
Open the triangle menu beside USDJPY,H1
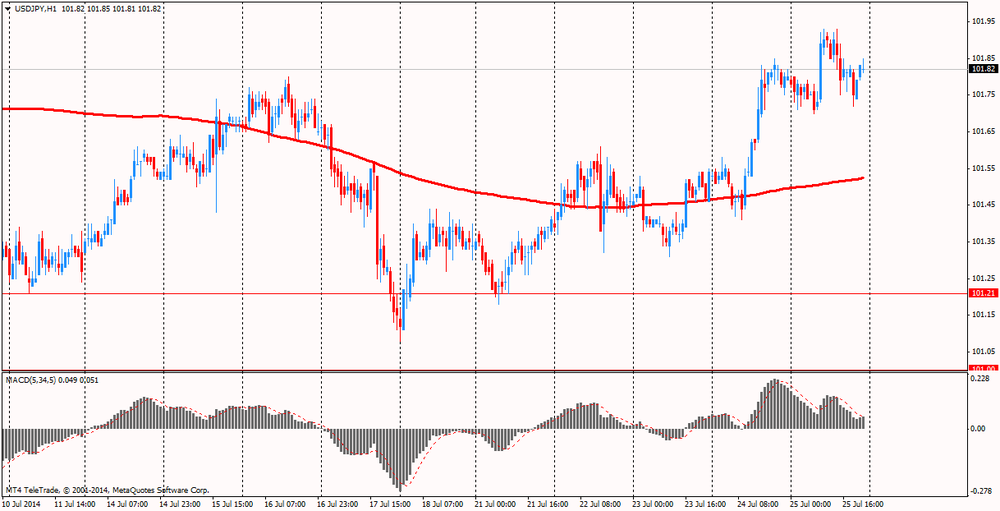[x=6, y=8]
